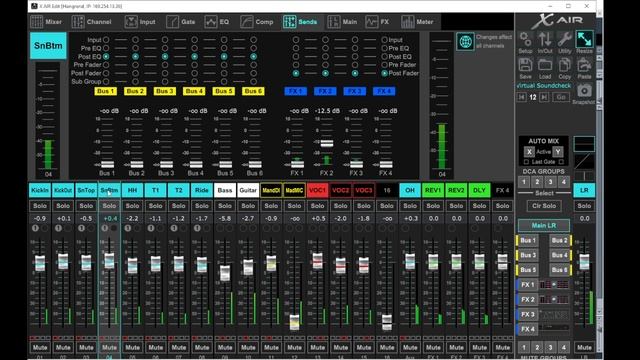Solo the Guitar channel

[x=248, y=206]
